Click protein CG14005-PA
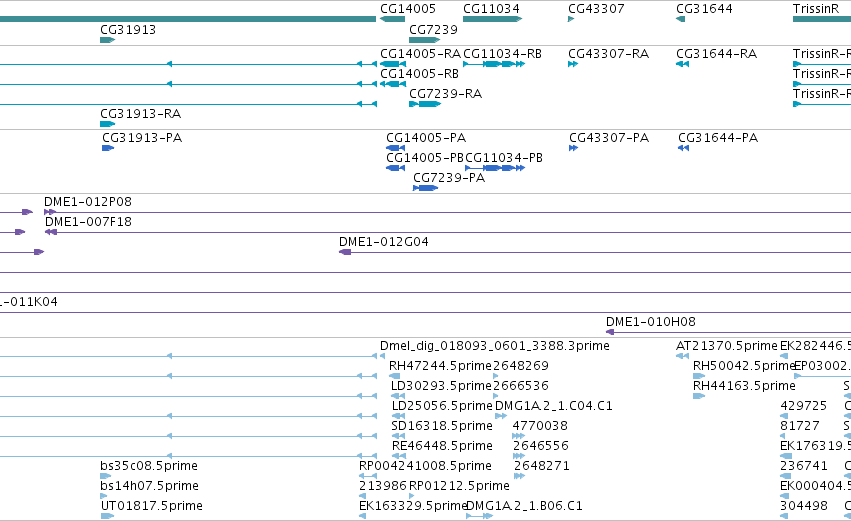Image resolution: width=851 pixels, height=521 pixels. (x=396, y=148)
